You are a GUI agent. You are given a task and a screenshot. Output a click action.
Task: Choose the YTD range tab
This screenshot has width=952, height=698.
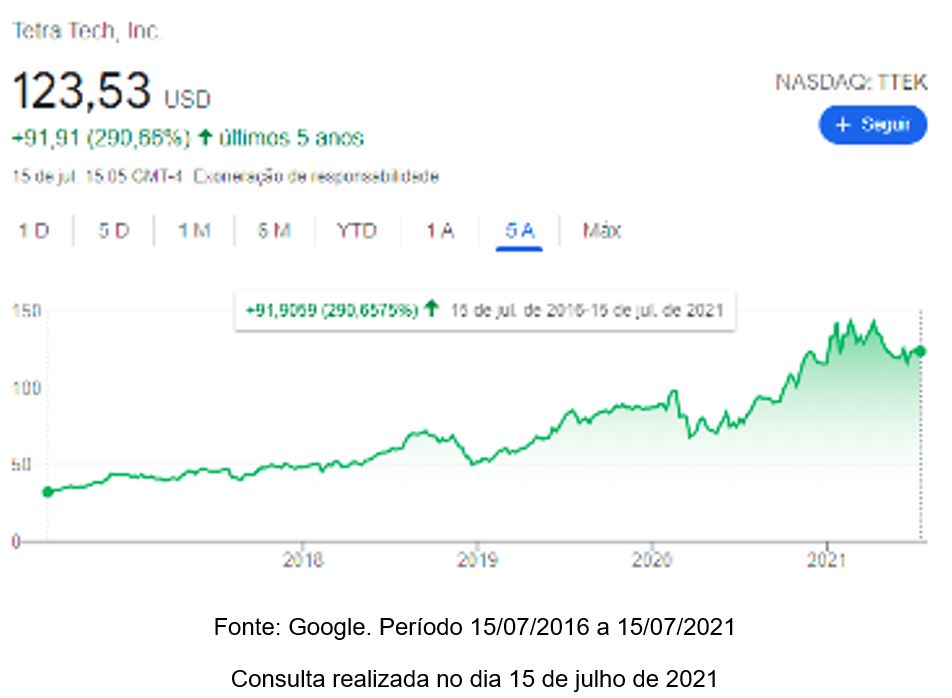coord(356,231)
